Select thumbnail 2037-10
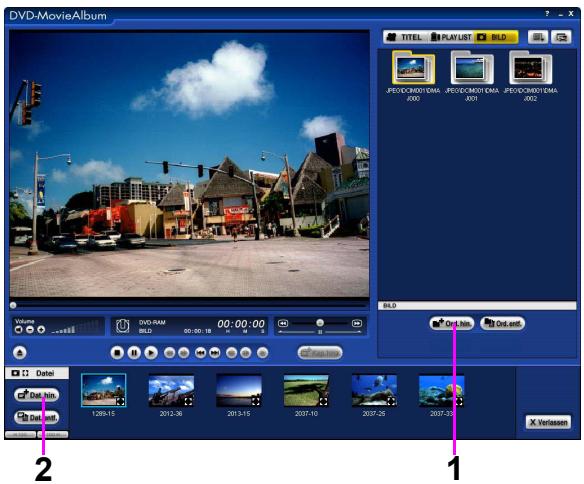Viewport: 584px width, 484px height. tap(306, 390)
